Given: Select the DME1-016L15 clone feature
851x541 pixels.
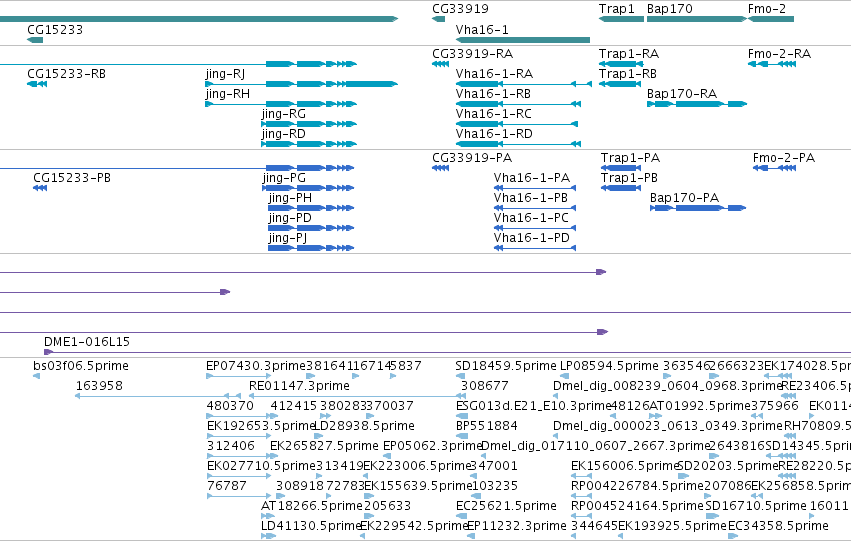Looking at the screenshot, I should pos(447,352).
